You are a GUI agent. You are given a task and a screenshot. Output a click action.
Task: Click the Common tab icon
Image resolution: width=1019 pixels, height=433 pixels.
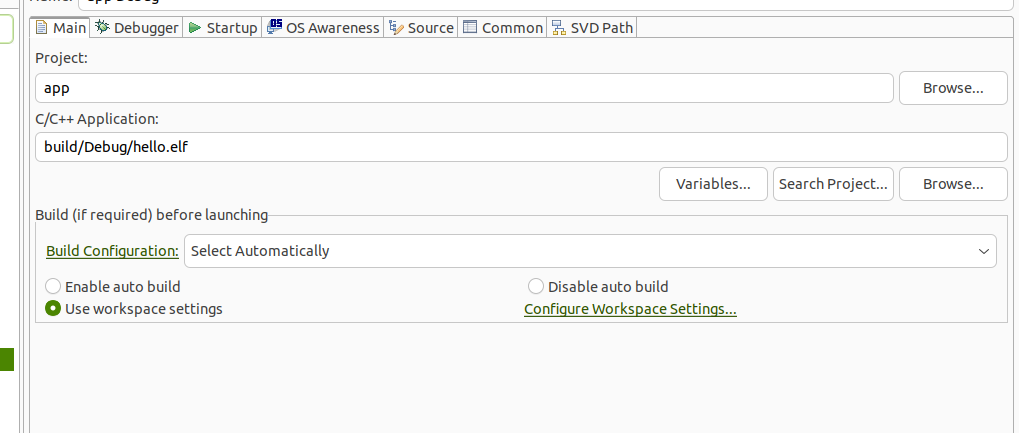click(470, 28)
